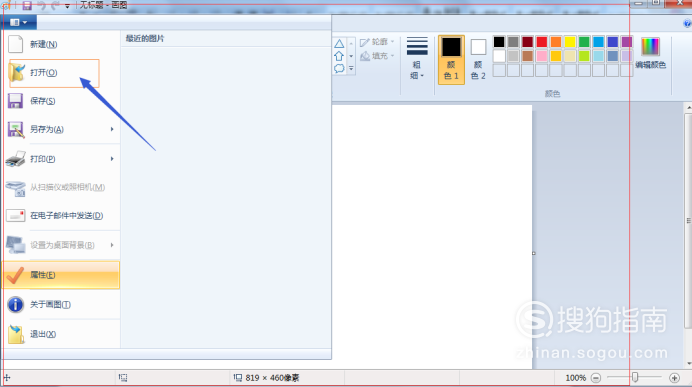Viewport: 692px width, 387px height.
Task: Click the Save (保存) floppy disk icon
Action: (15, 101)
